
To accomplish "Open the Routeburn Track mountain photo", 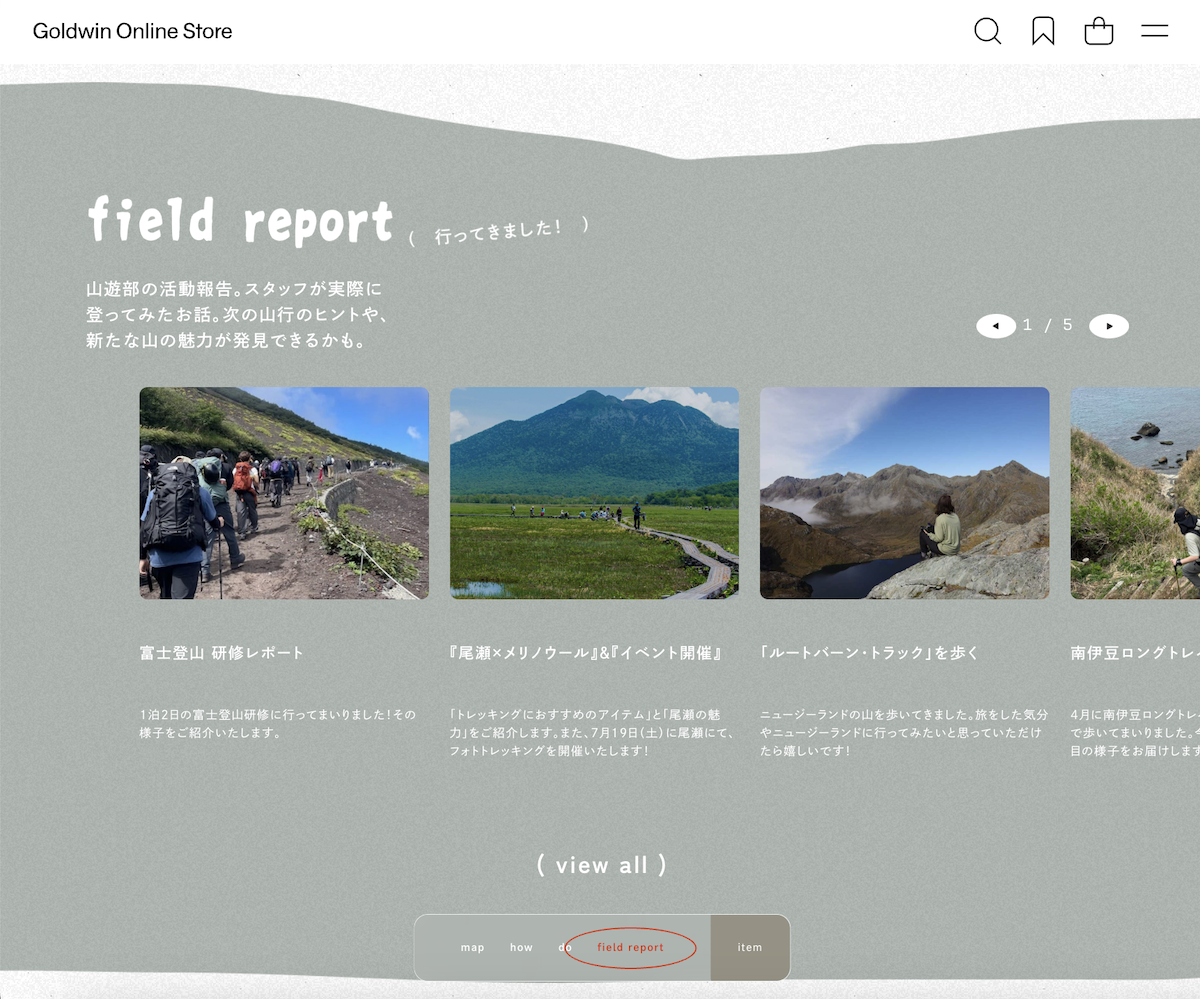I will (904, 493).
